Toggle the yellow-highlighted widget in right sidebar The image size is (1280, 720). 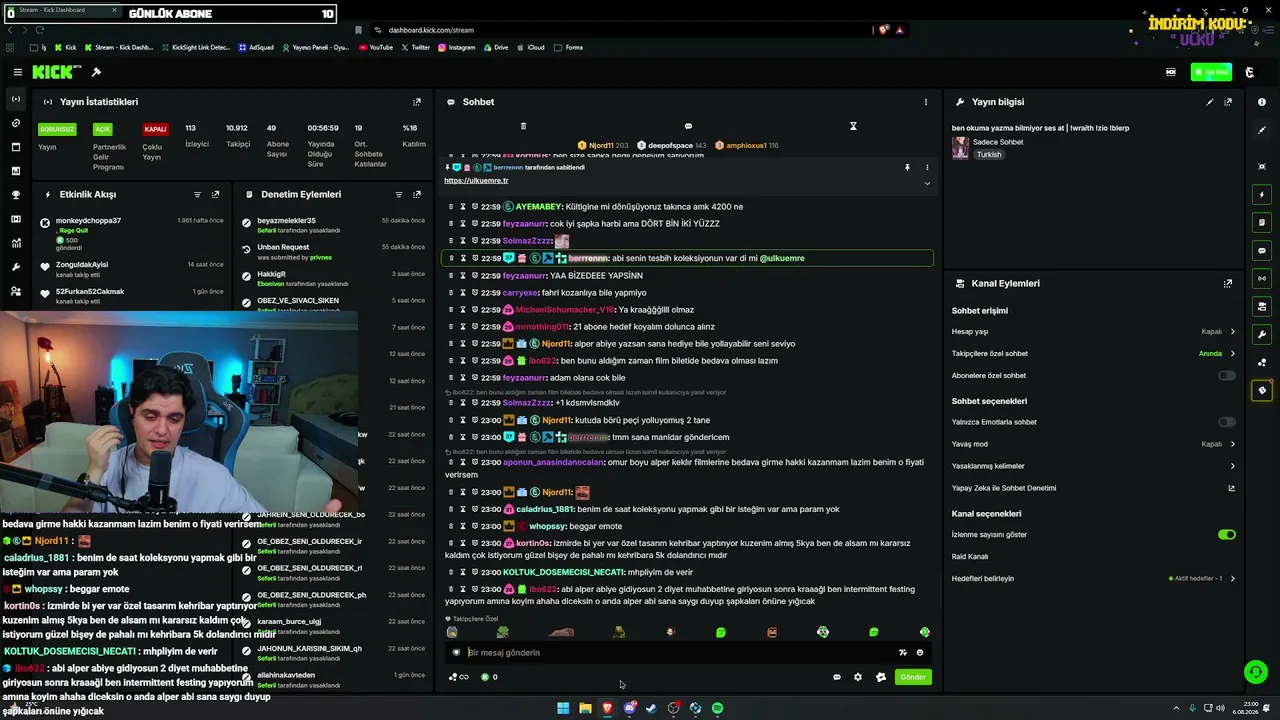1262,391
